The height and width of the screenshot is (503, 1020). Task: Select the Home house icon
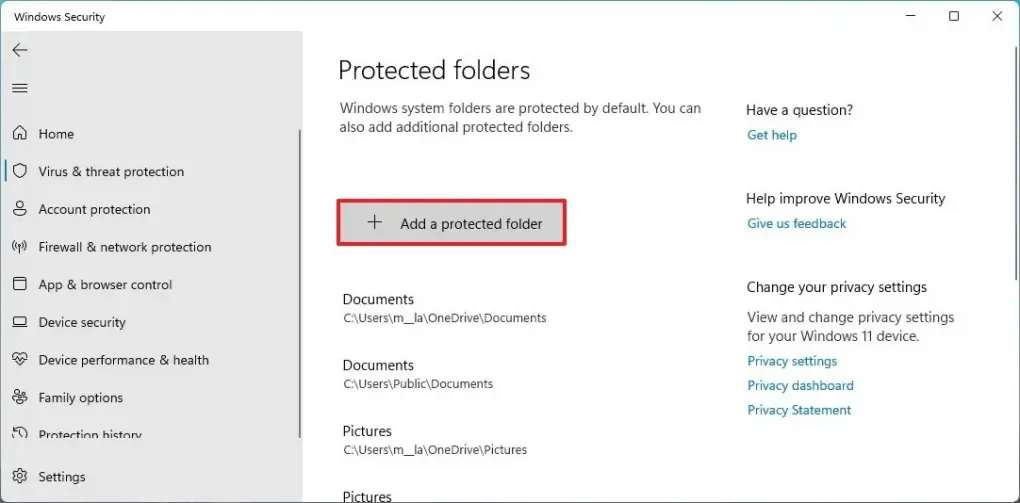tap(20, 133)
